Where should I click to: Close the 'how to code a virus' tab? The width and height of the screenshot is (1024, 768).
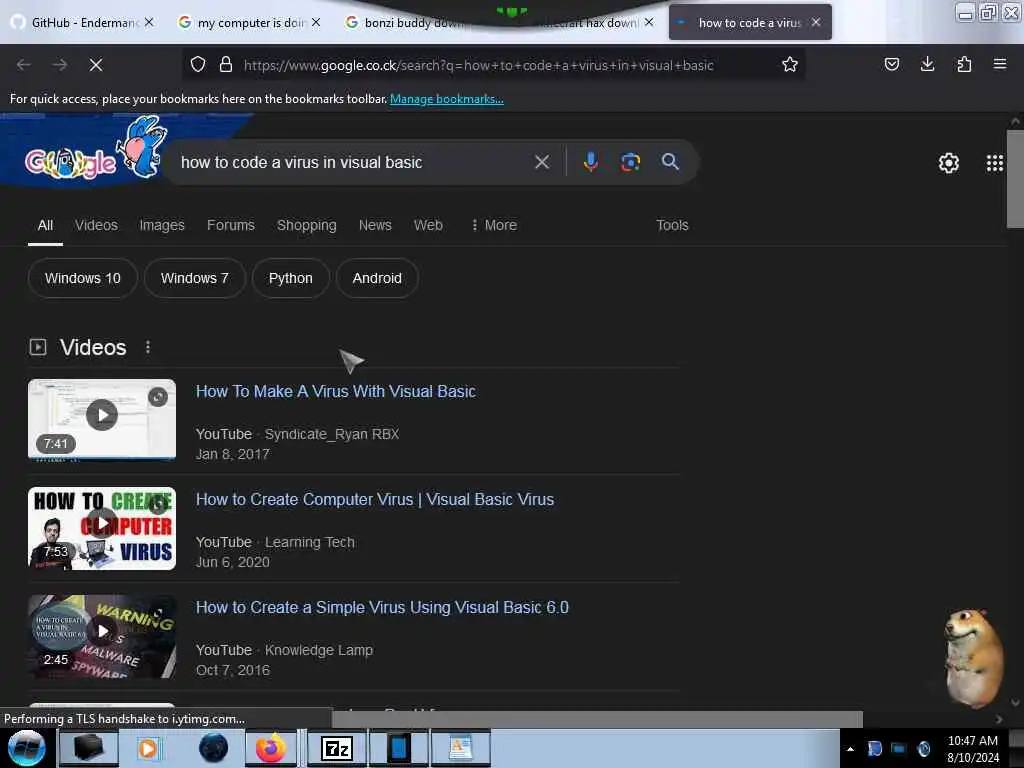[x=816, y=22]
